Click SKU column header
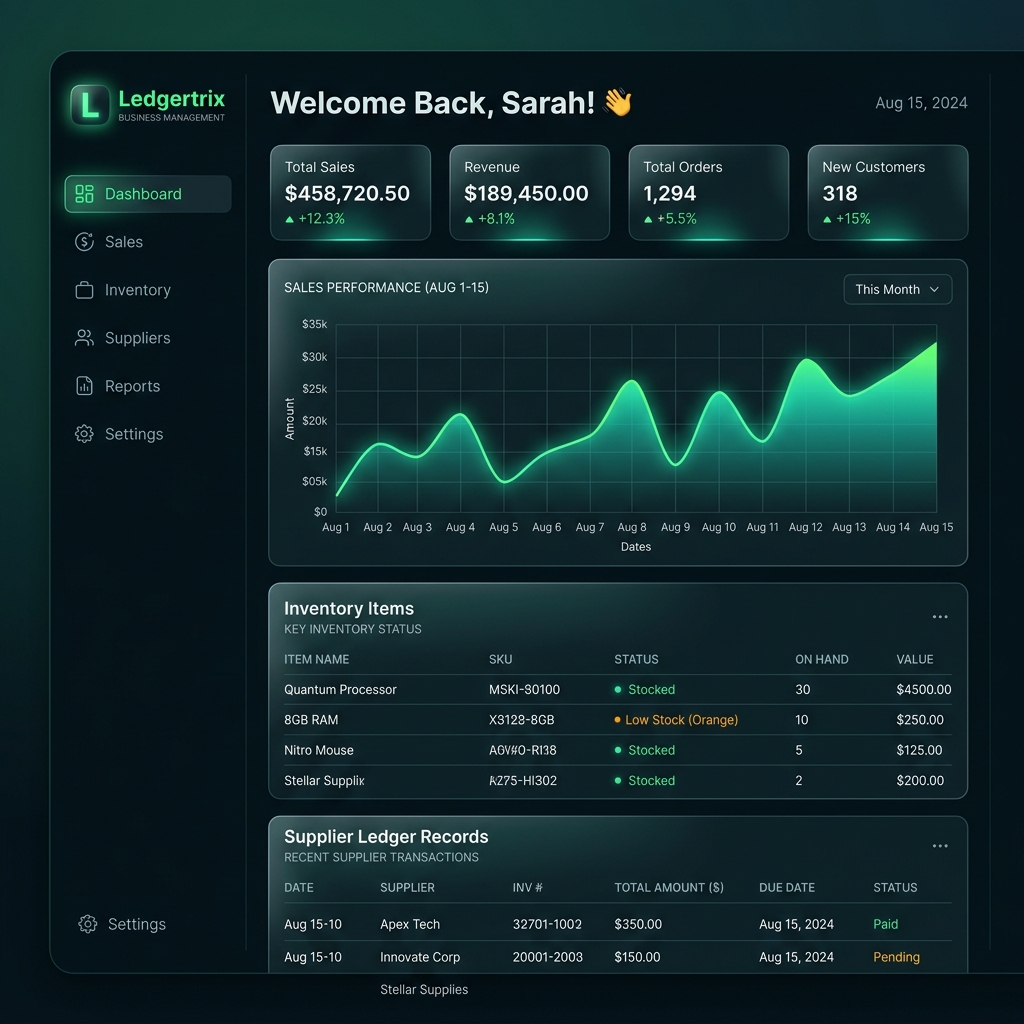 point(500,660)
